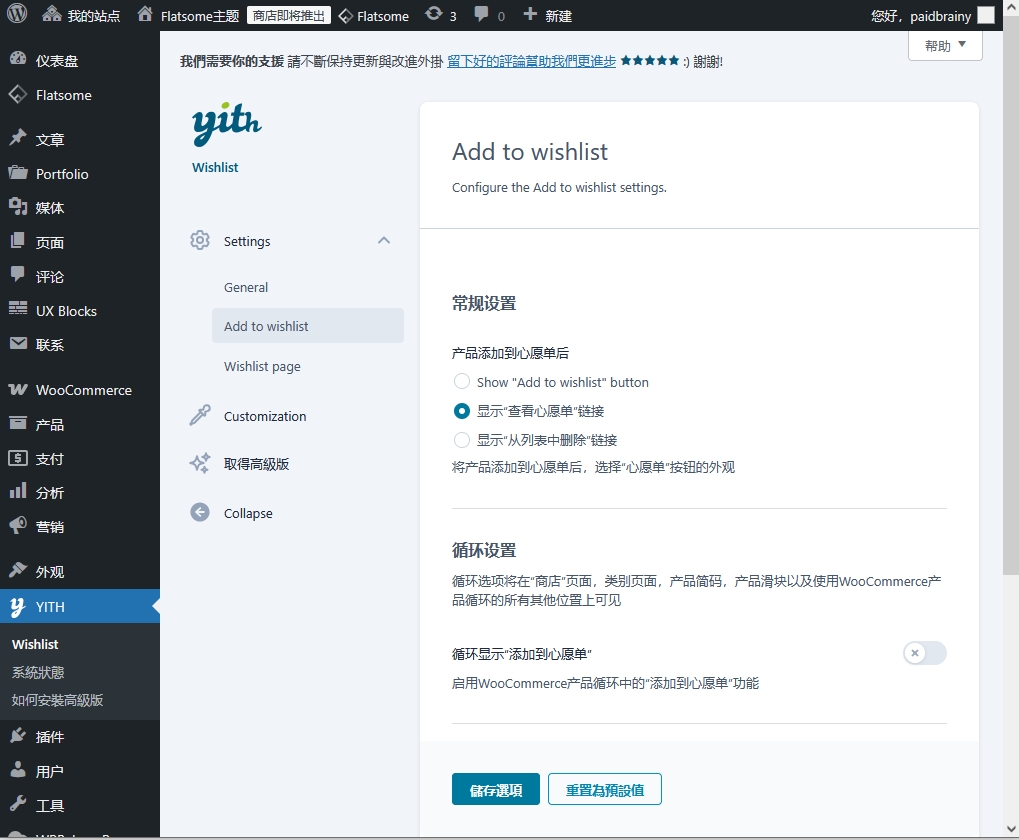Viewport: 1019px width, 840px height.
Task: Click the 工具 wrench icon
Action: click(18, 805)
